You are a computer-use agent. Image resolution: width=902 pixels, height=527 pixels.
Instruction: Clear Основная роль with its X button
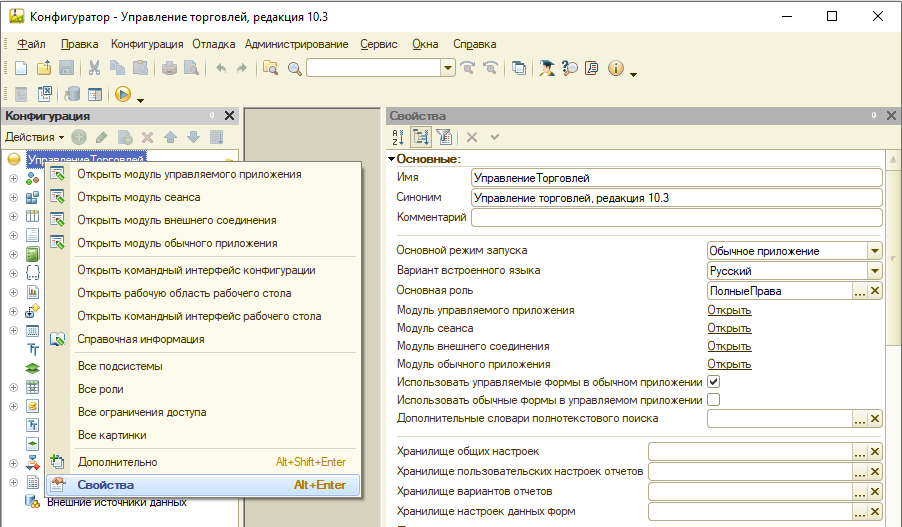875,291
